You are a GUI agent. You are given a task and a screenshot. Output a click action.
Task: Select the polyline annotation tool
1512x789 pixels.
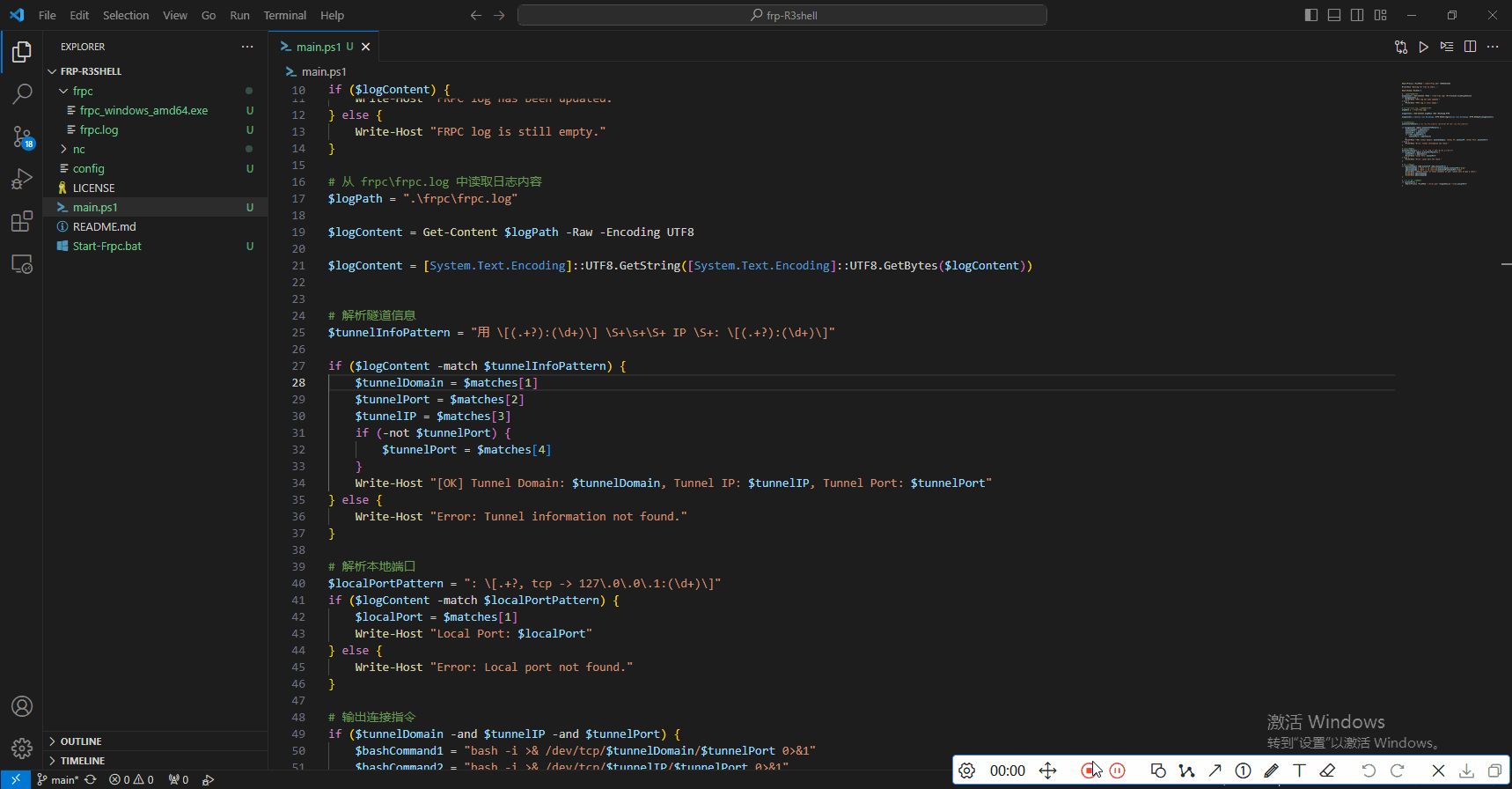point(1186,771)
